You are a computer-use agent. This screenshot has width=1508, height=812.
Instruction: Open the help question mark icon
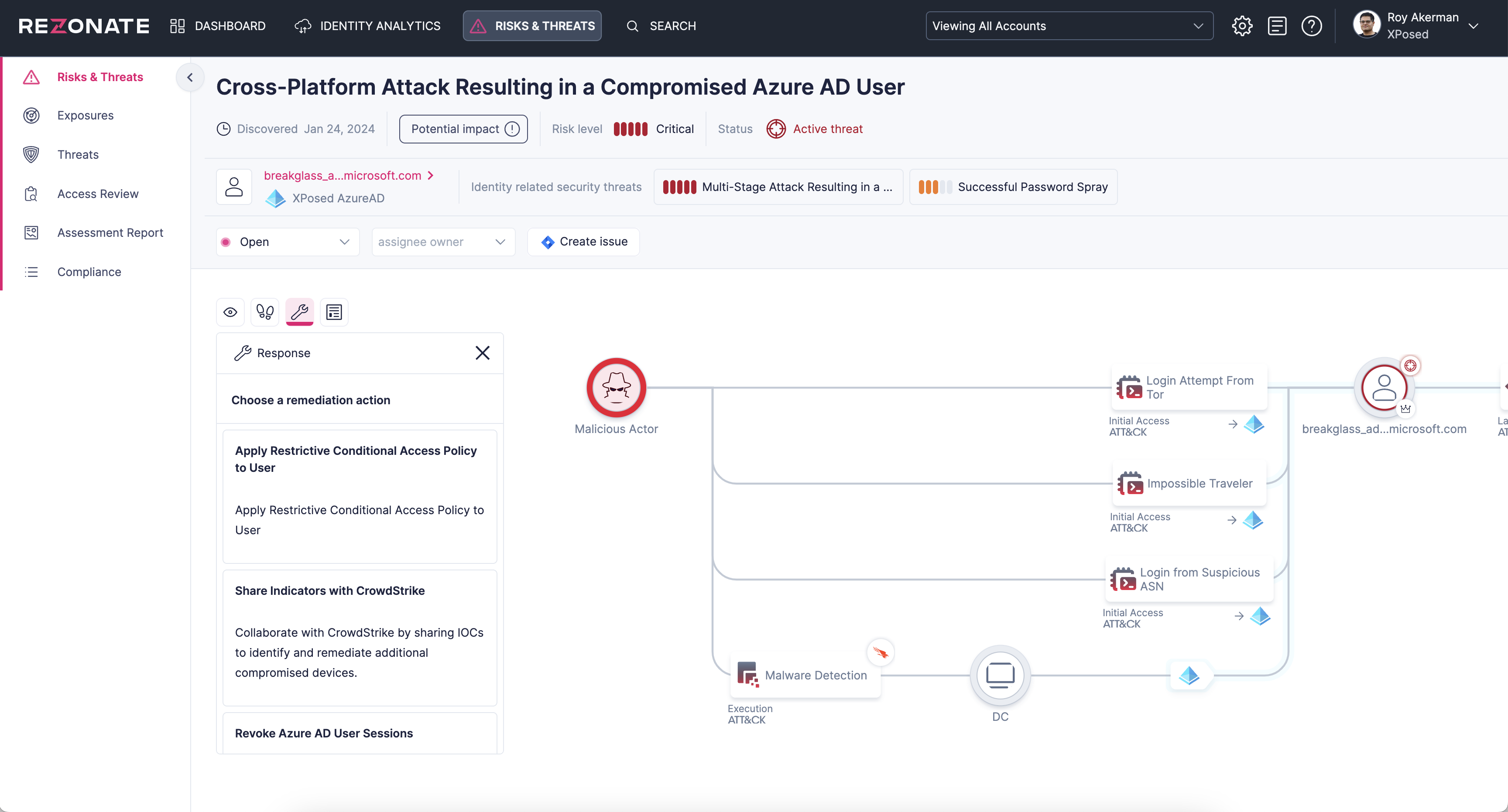point(1312,26)
